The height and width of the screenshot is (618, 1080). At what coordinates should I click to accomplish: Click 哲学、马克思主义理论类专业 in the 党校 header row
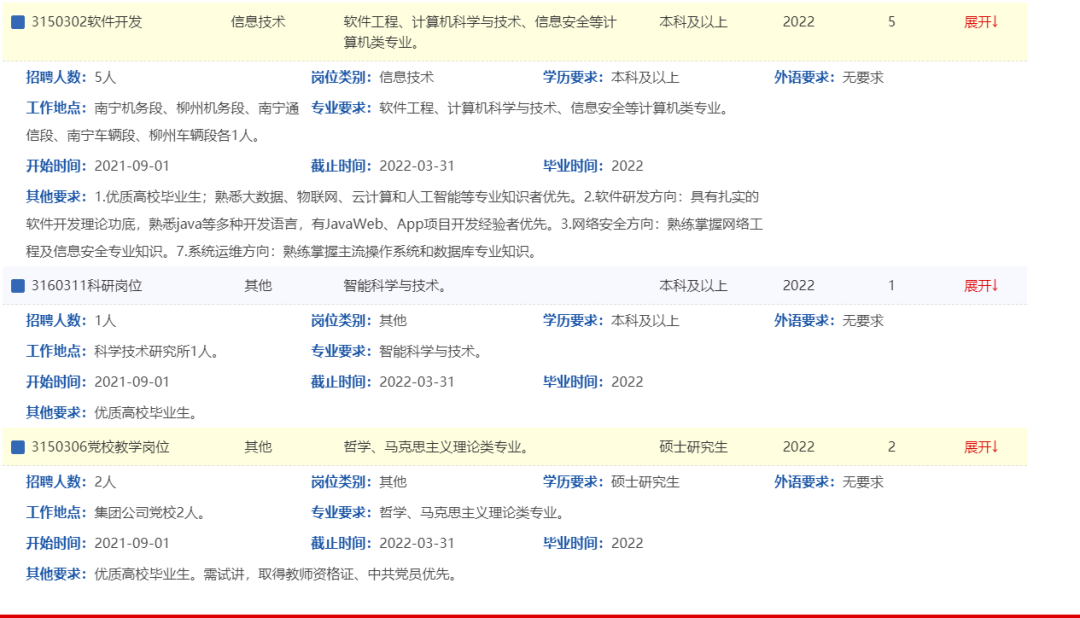[x=436, y=447]
